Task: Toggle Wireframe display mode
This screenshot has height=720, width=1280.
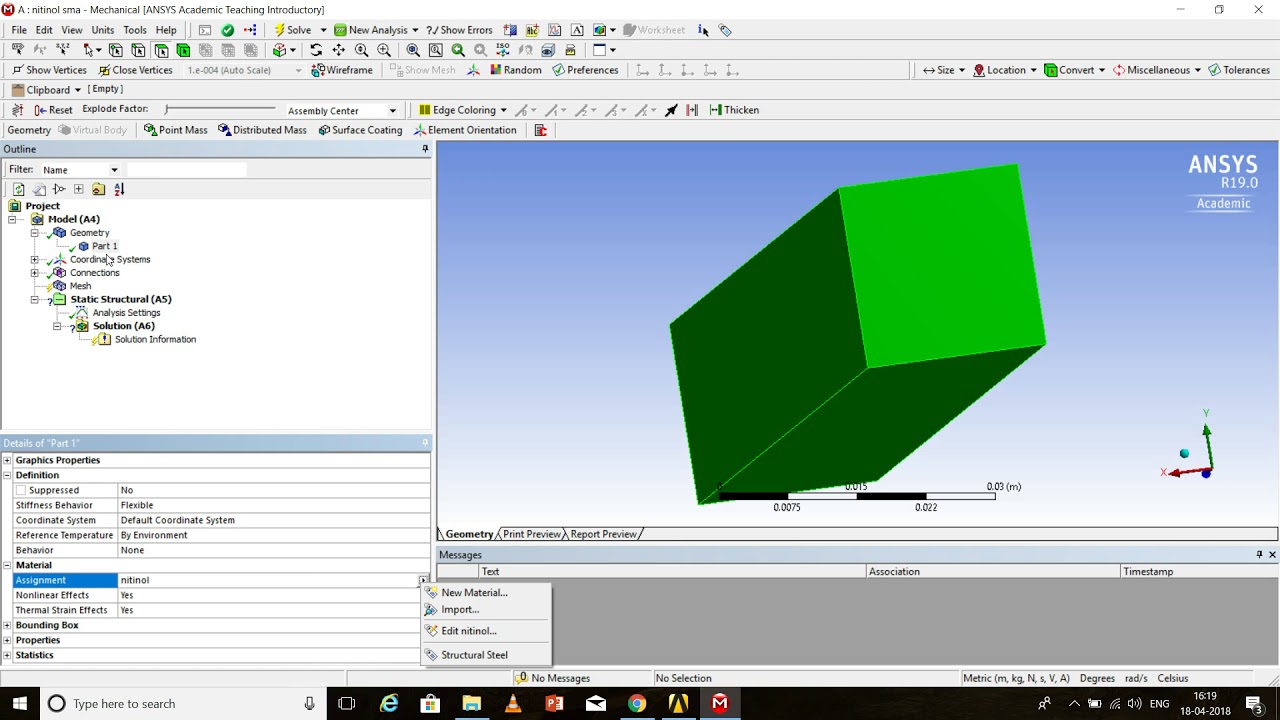Action: (342, 70)
